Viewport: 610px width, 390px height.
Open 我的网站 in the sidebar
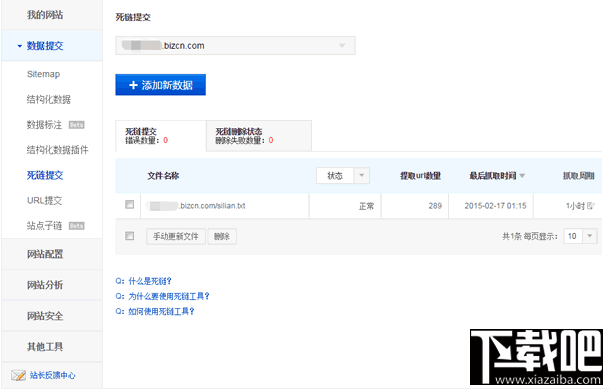(x=45, y=15)
